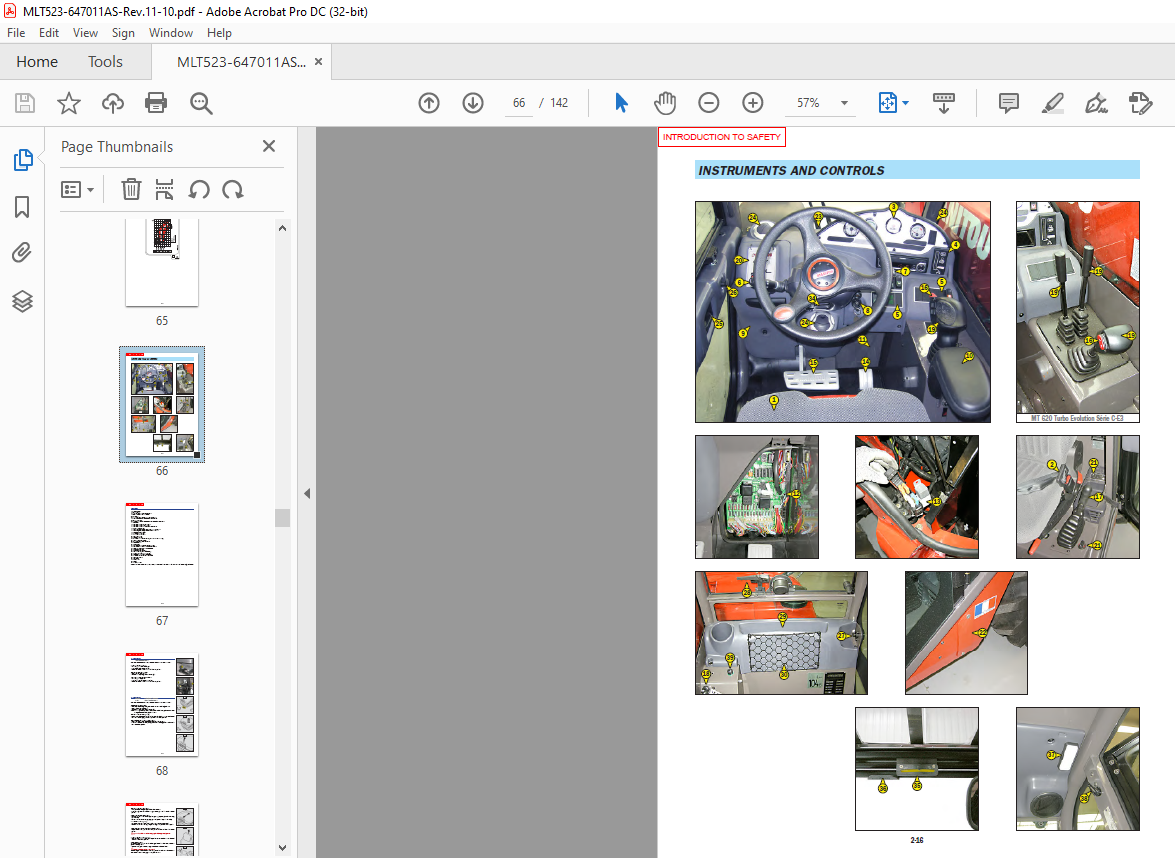Click the INSTRUMENTS AND CONTROLS heading

click(x=791, y=171)
